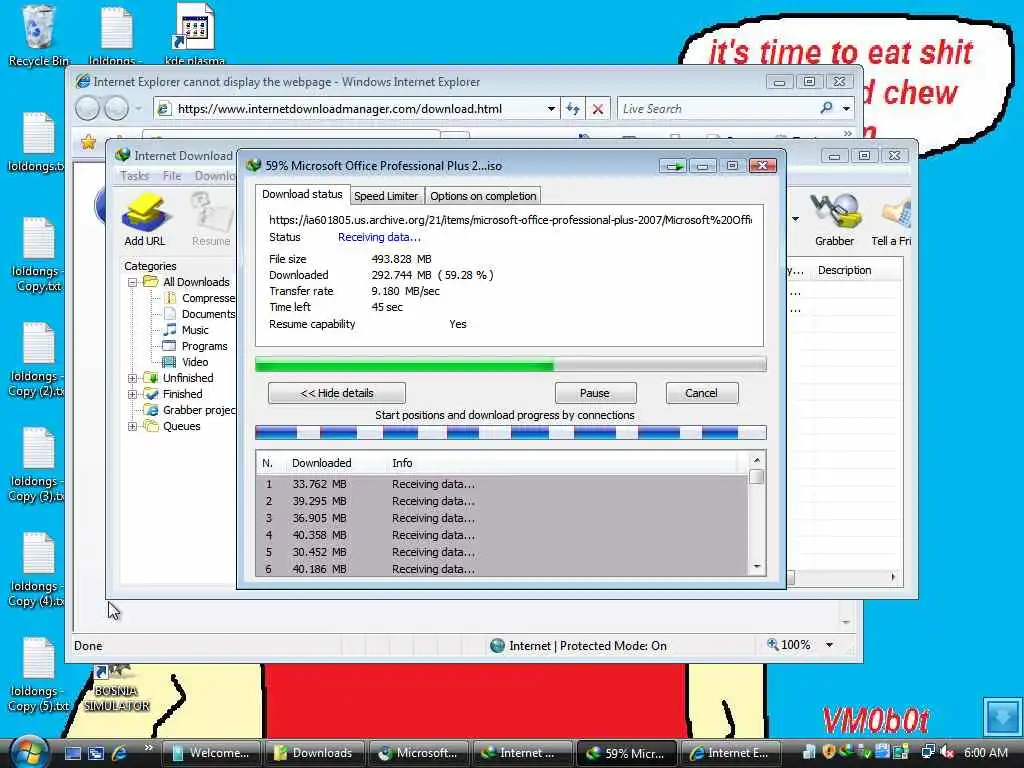Click the IE refresh icon beside address bar
Screen dimensions: 1024x768
click(x=573, y=109)
